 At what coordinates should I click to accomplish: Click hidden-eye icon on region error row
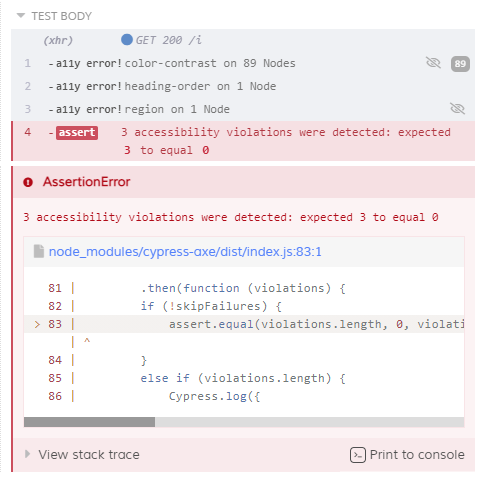click(457, 108)
